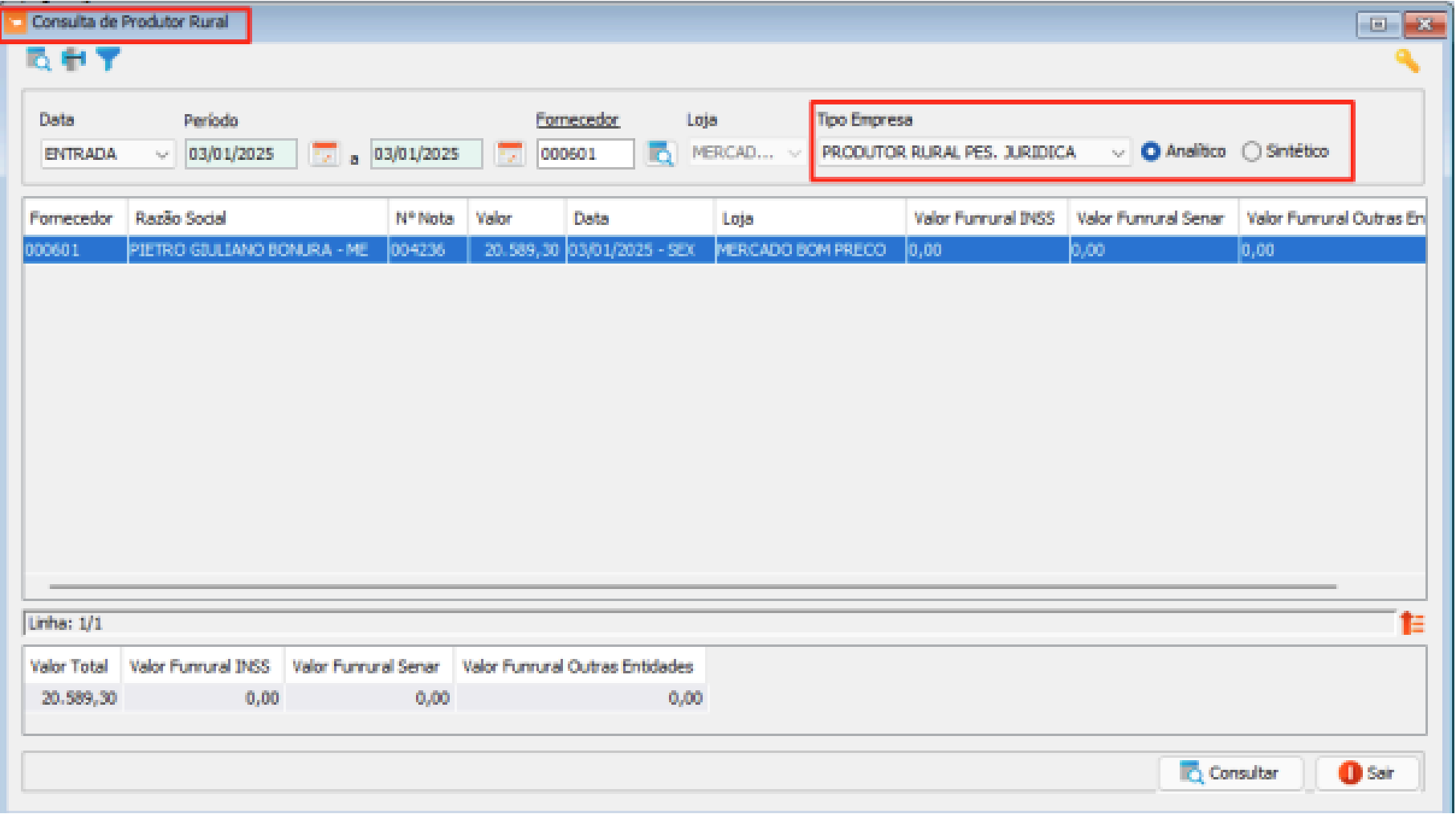Click the Fornecedor lookup search icon
The width and height of the screenshot is (1456, 814).
pyautogui.click(x=660, y=153)
